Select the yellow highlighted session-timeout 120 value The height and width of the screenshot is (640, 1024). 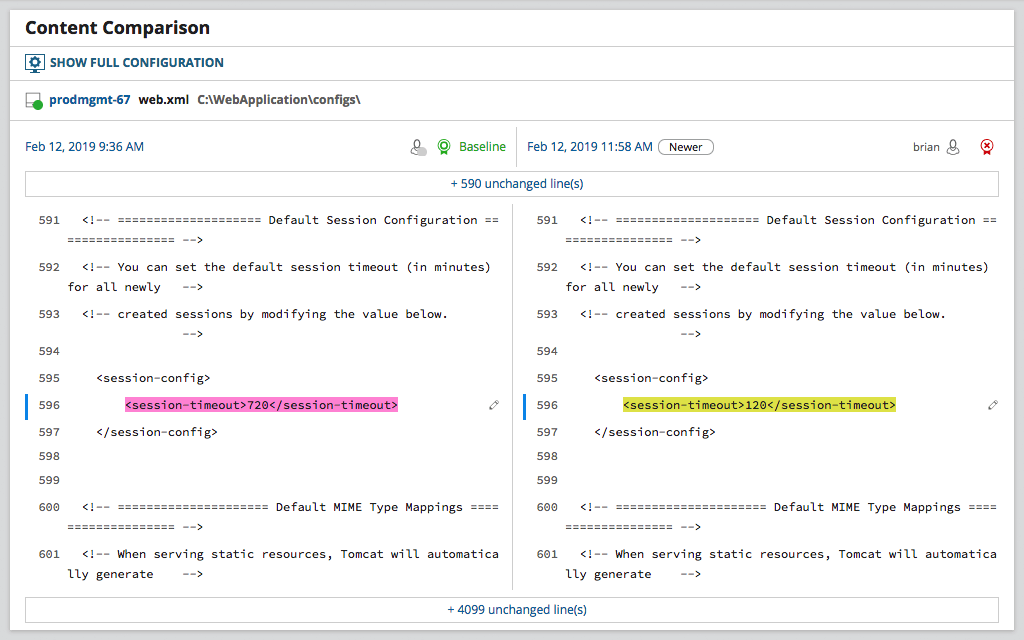(x=760, y=405)
